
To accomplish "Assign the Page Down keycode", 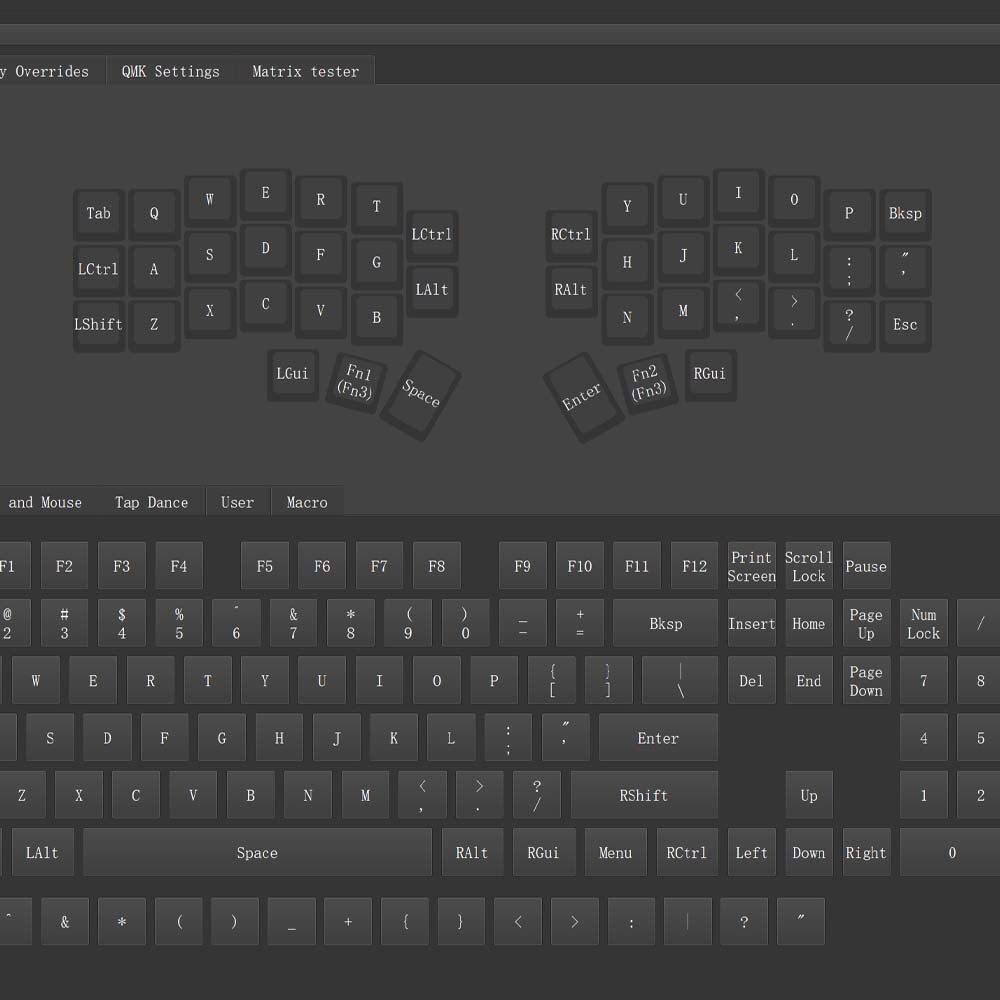I will pyautogui.click(x=866, y=681).
